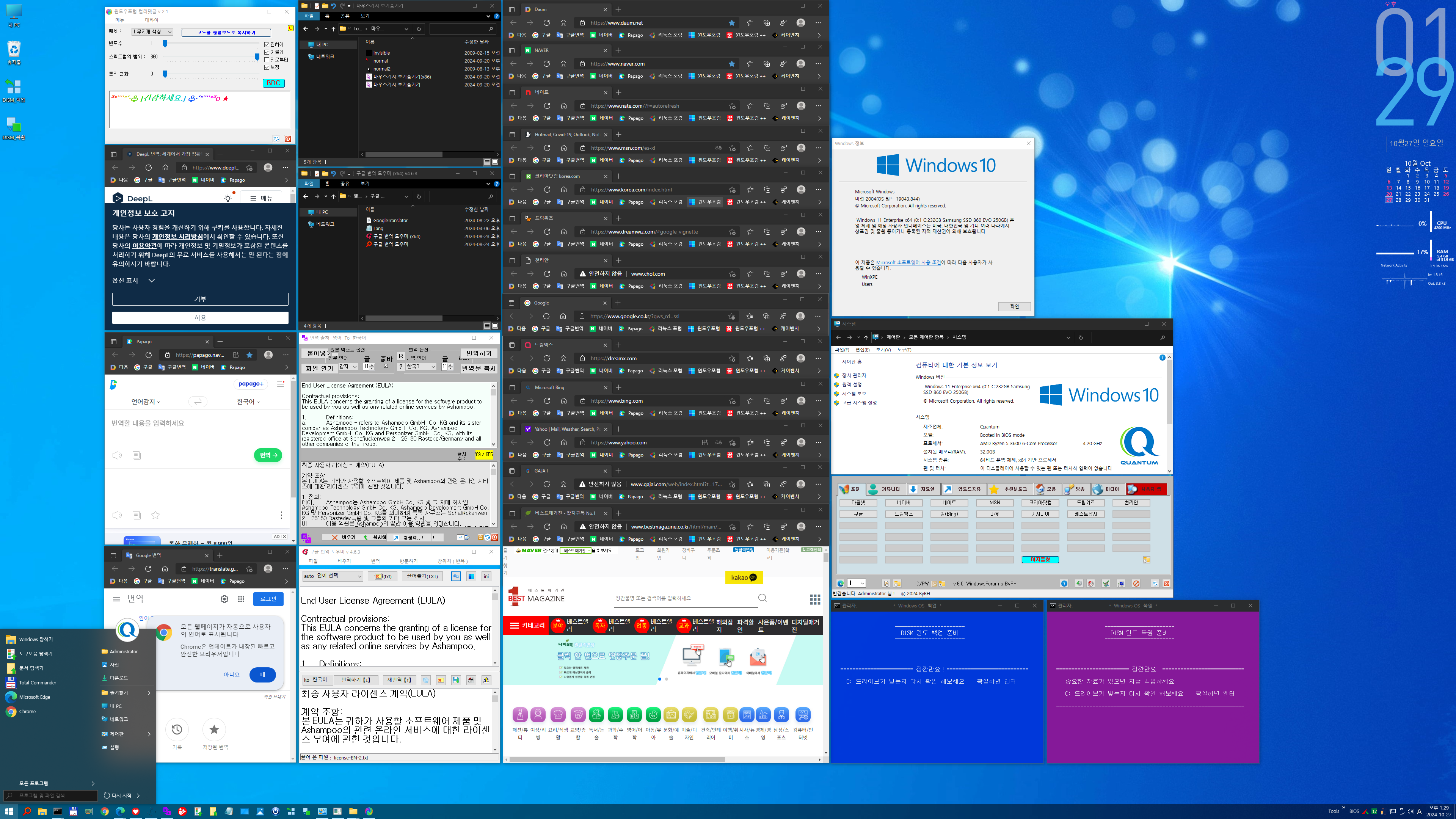This screenshot has height=819, width=1456.
Task: Click the favorite star in the www.daum.net address bar
Action: coord(732,23)
